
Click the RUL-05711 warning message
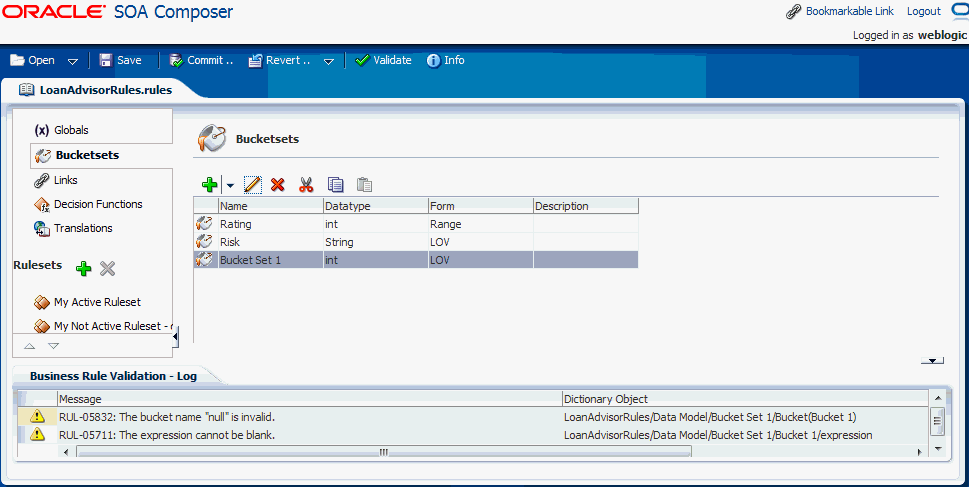(167, 435)
